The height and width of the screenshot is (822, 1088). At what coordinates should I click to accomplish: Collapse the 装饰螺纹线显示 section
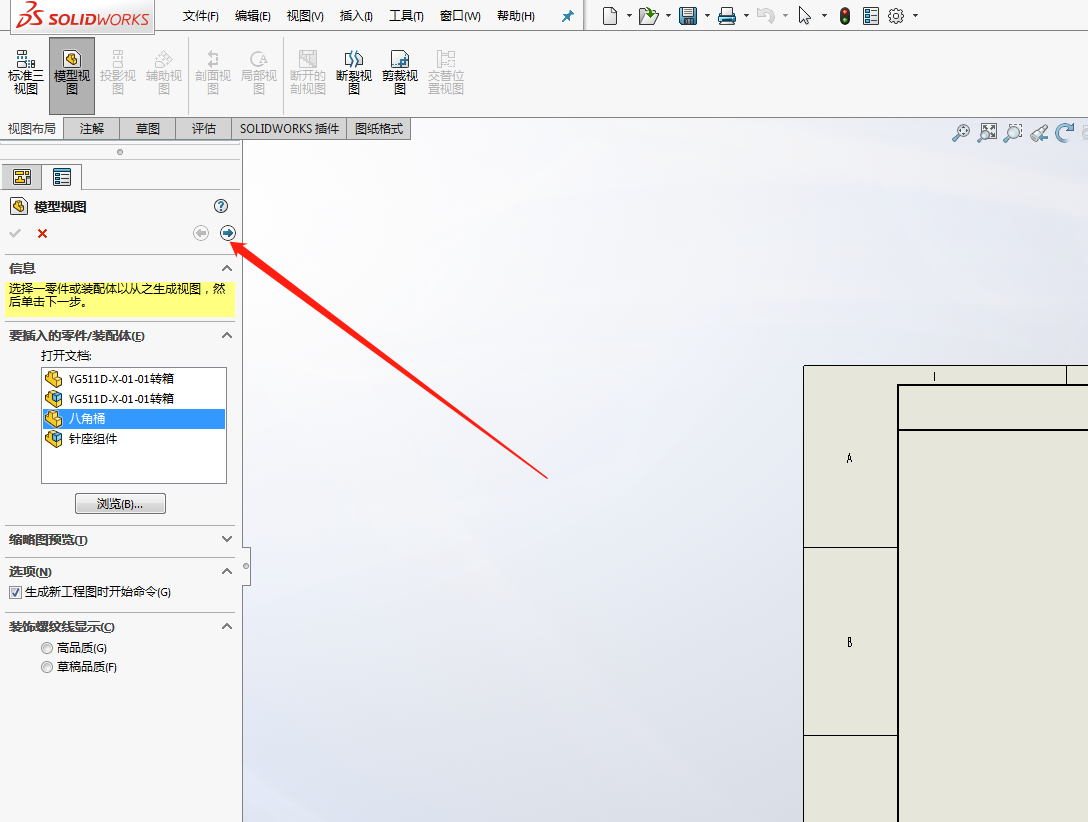point(227,626)
